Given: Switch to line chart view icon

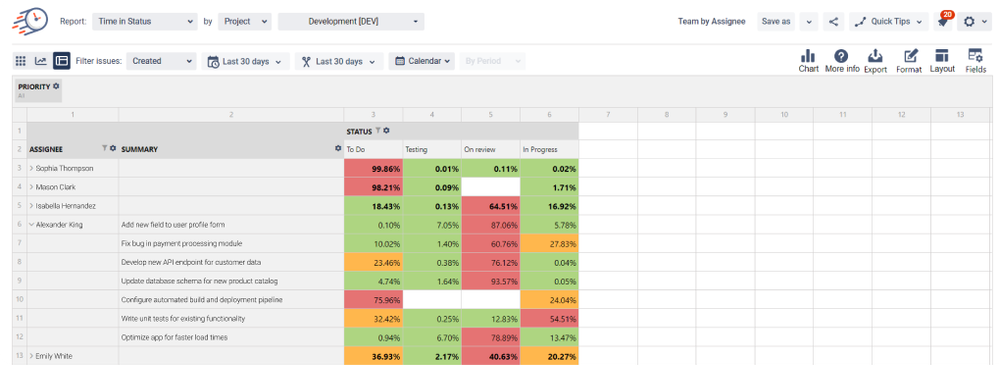Looking at the screenshot, I should [40, 61].
